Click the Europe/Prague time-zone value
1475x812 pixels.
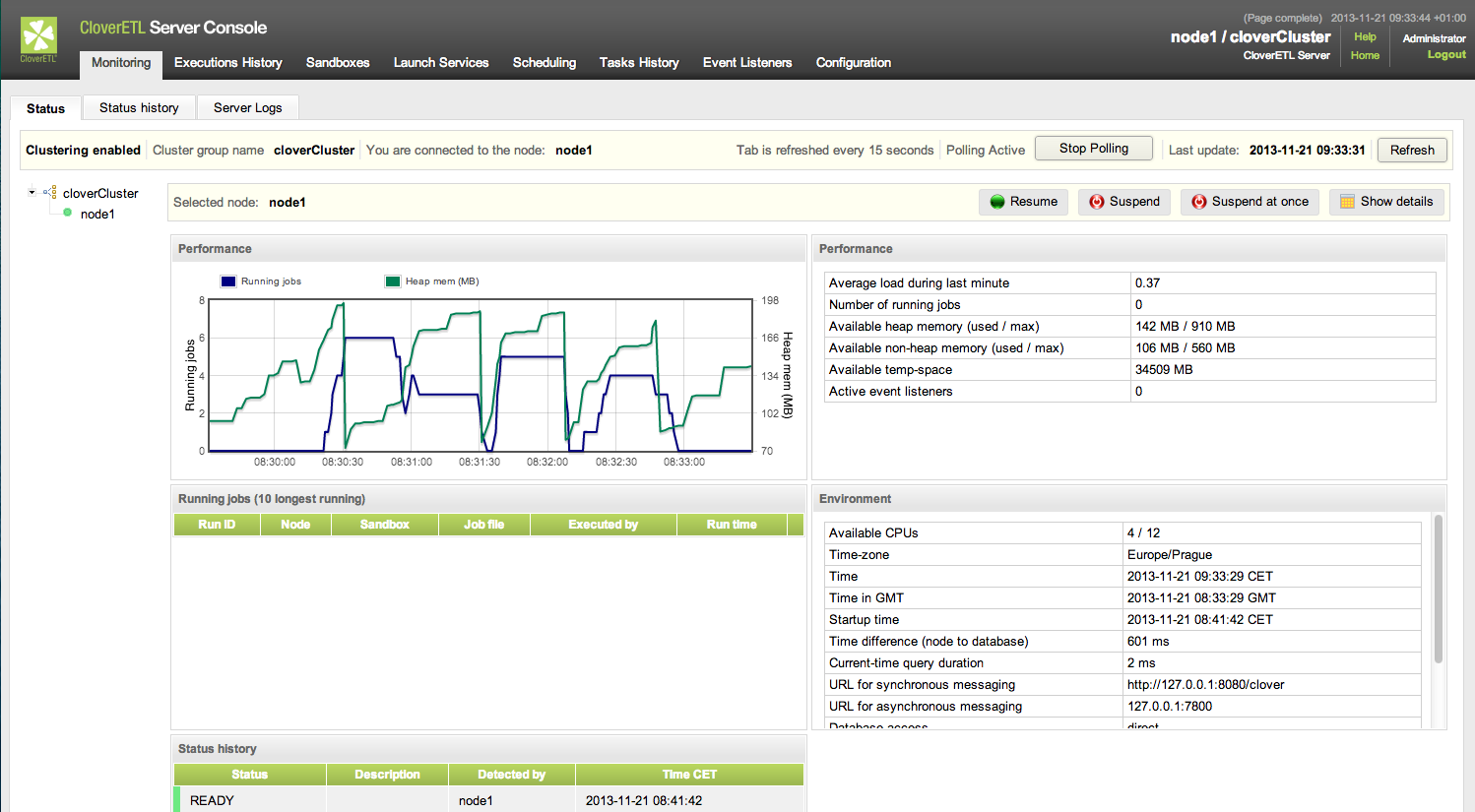click(1170, 554)
